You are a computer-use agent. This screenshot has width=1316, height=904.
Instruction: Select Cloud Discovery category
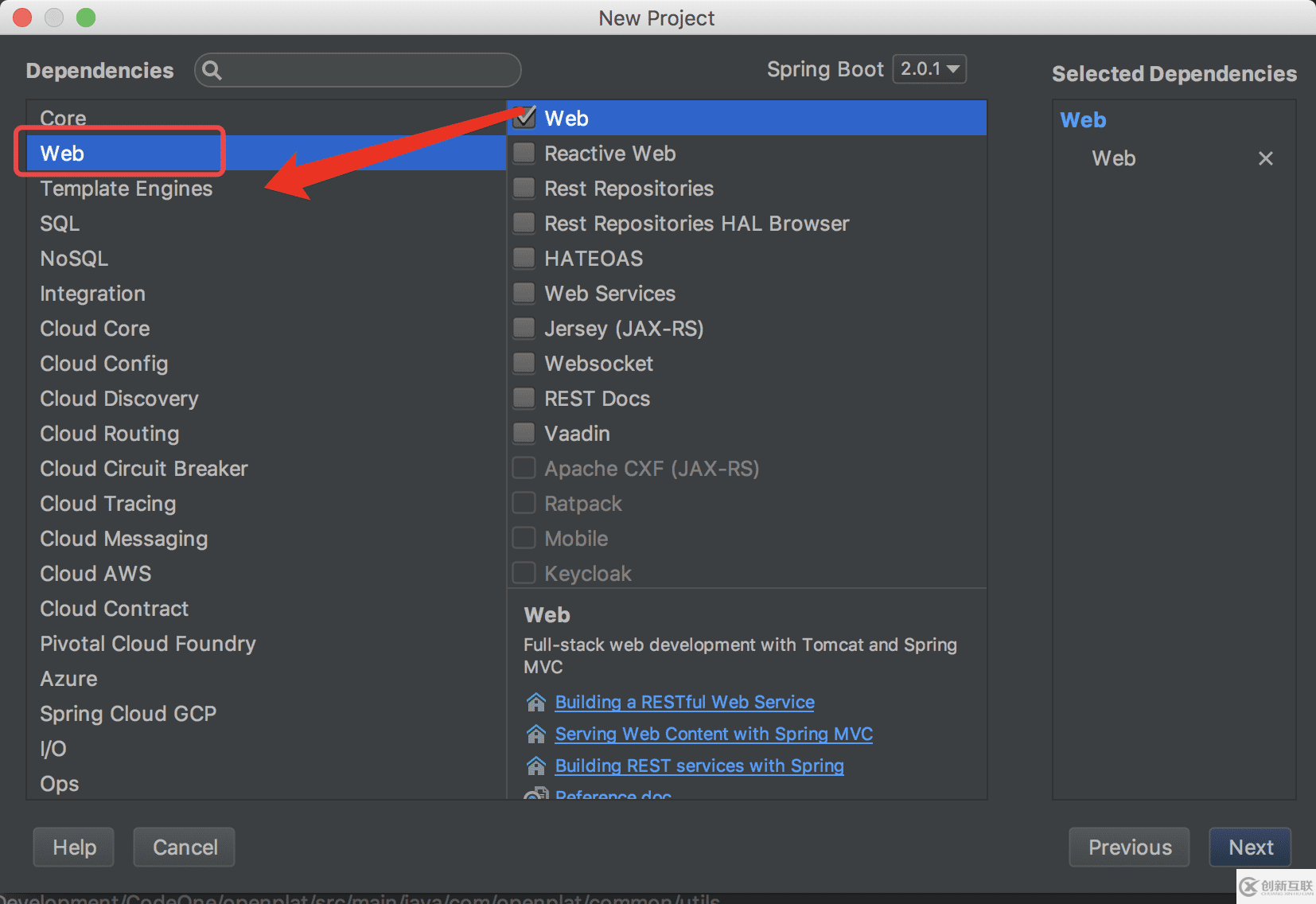[x=267, y=398]
